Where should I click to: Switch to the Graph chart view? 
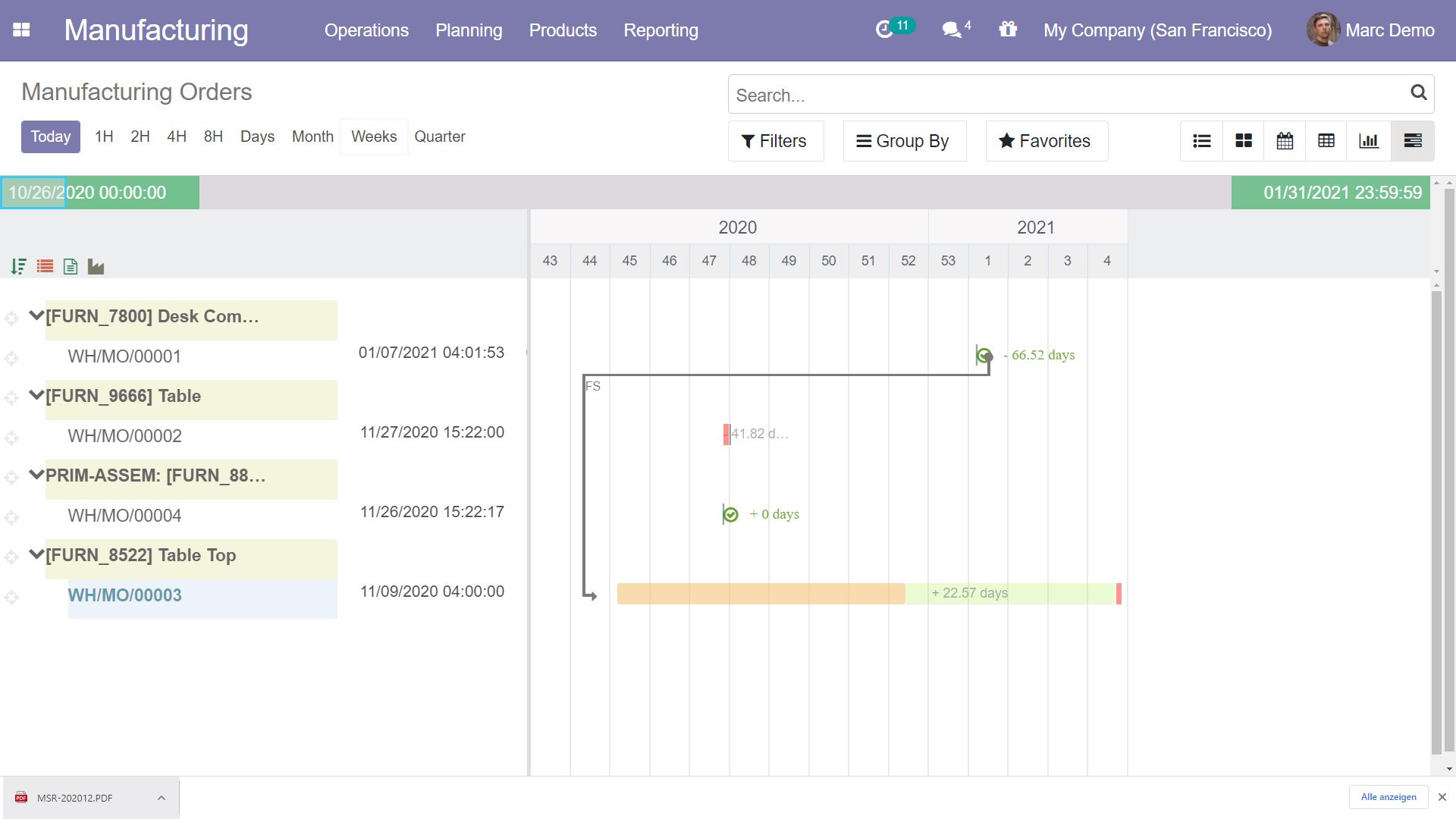click(x=1368, y=141)
